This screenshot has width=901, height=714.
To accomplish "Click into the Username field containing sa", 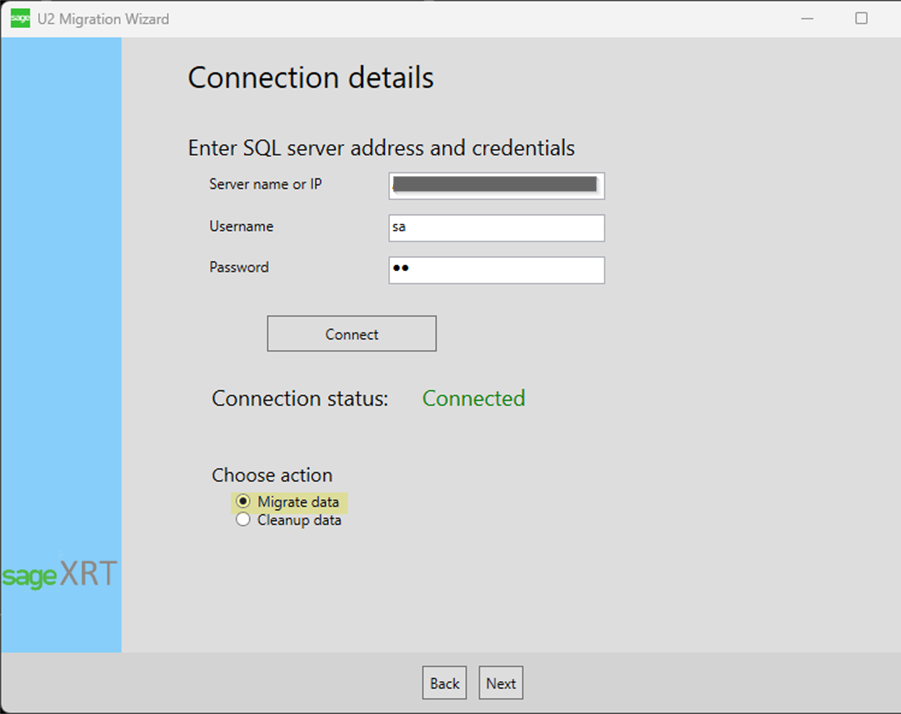I will pos(496,228).
